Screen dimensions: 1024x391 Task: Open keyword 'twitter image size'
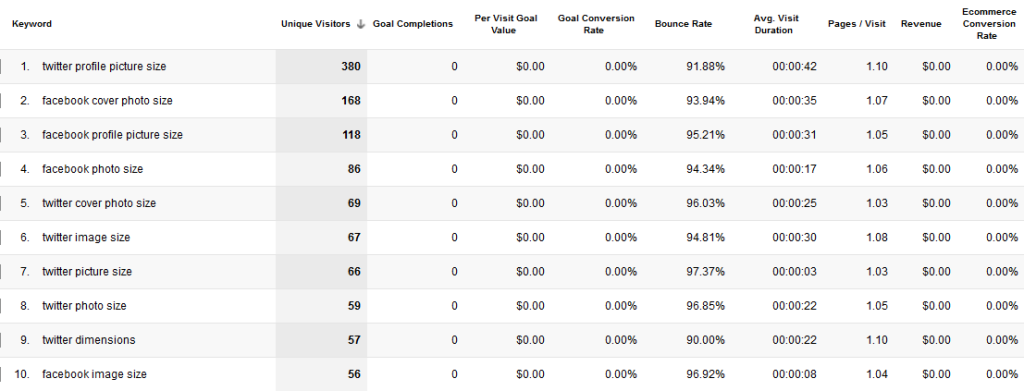86,238
